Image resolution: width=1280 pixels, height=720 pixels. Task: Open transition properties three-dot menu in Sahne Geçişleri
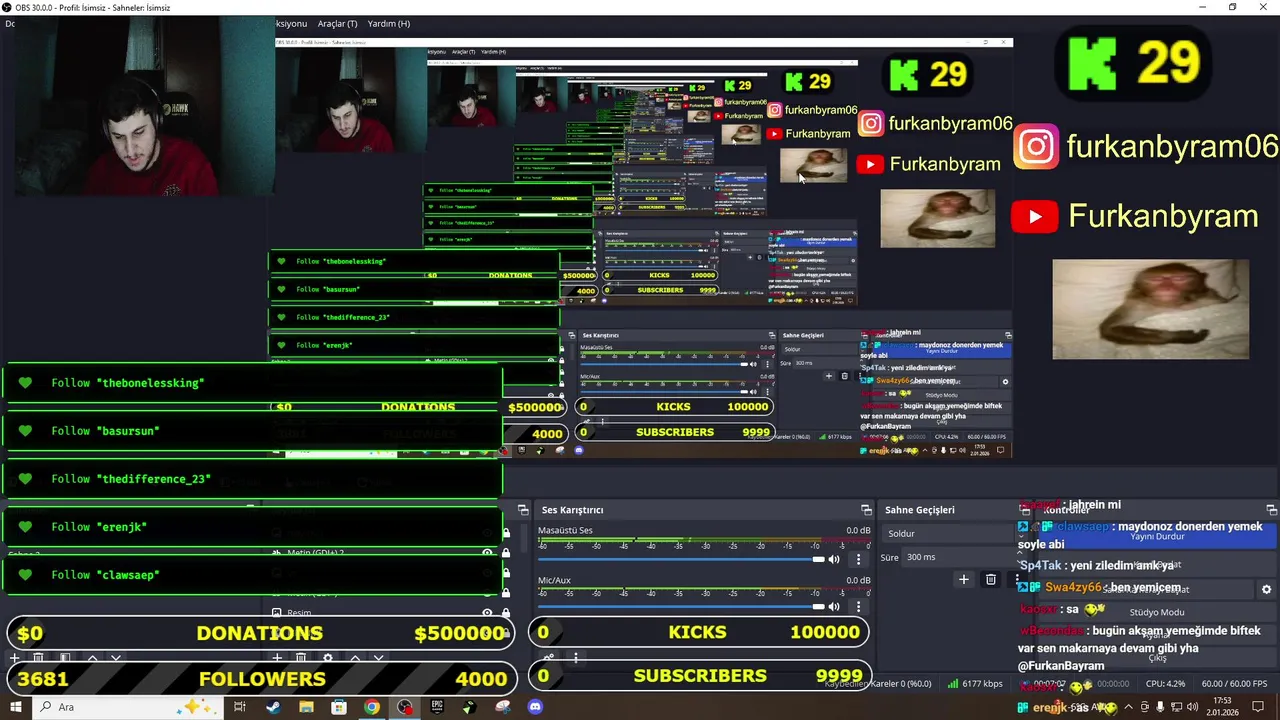pyautogui.click(x=1018, y=579)
